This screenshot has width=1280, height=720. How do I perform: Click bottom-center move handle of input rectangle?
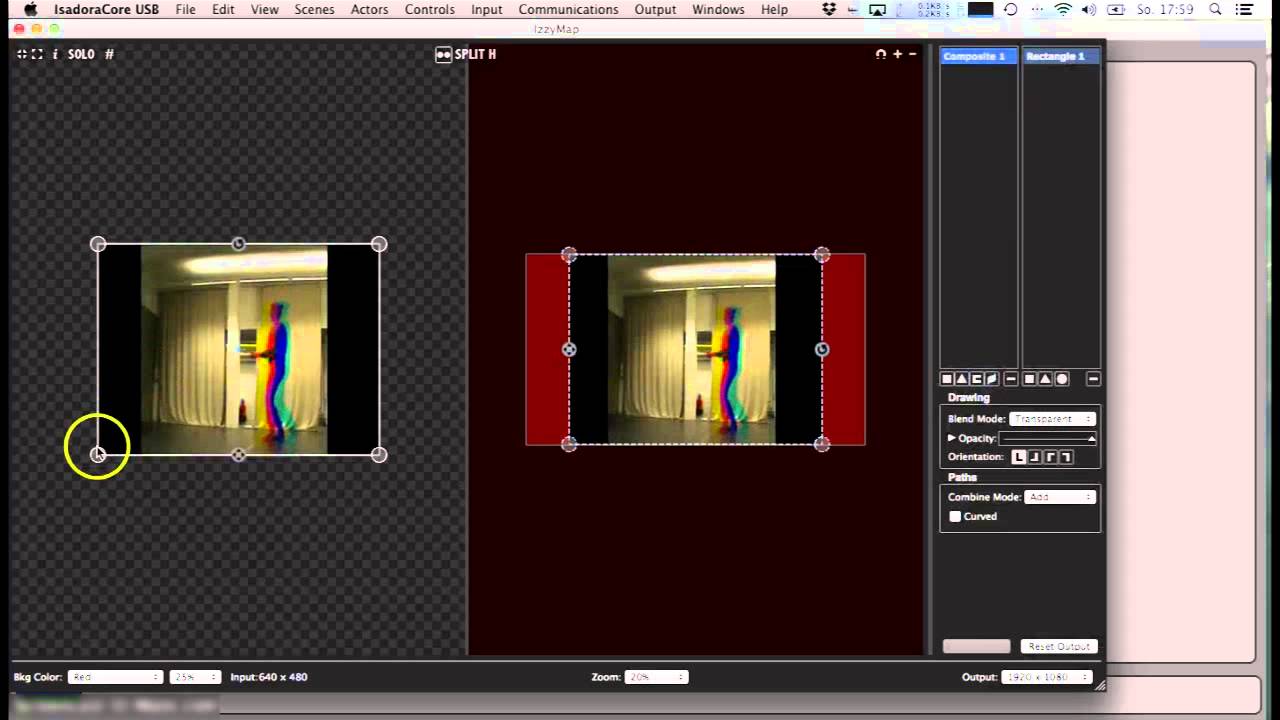pos(238,455)
